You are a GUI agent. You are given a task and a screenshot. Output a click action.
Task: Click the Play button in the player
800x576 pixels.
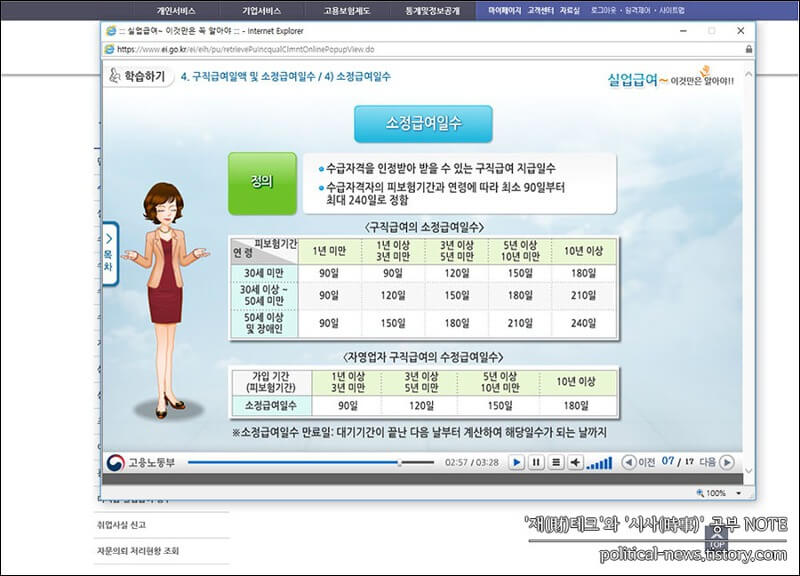[x=518, y=462]
